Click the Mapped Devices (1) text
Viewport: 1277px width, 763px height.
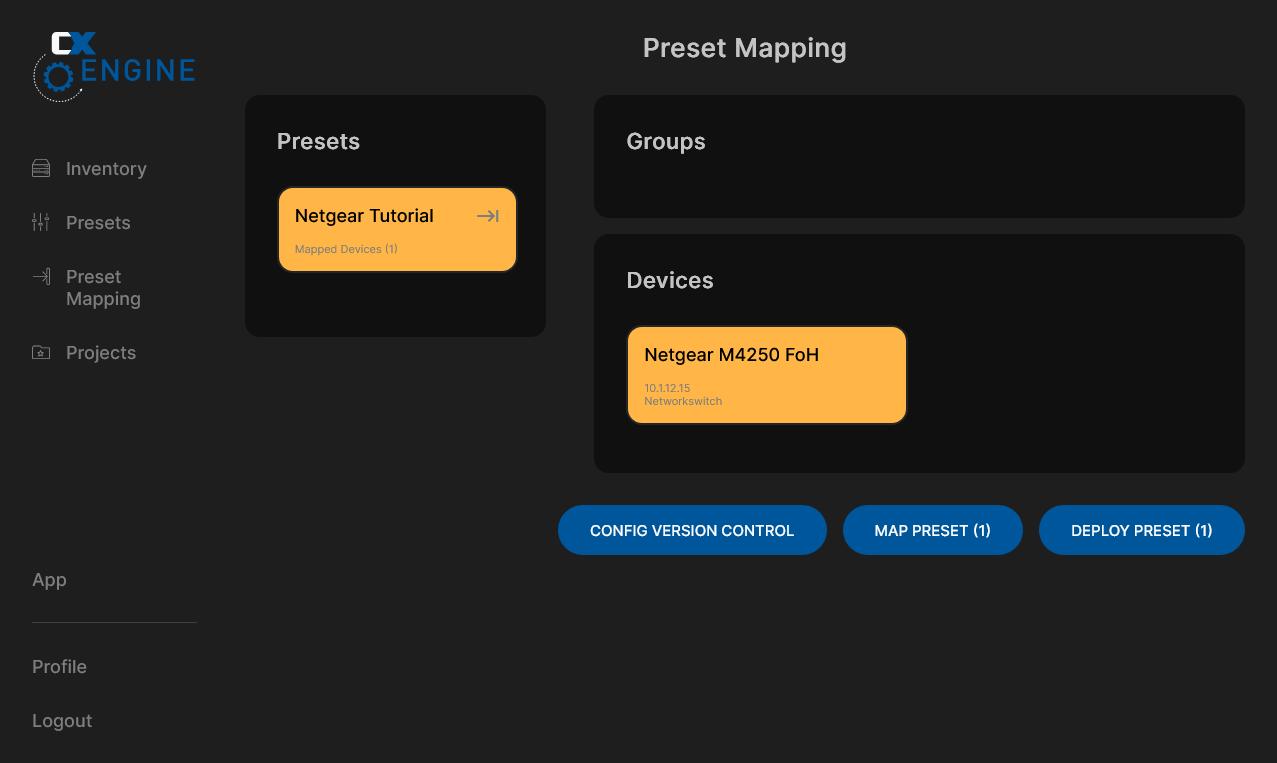pos(346,249)
